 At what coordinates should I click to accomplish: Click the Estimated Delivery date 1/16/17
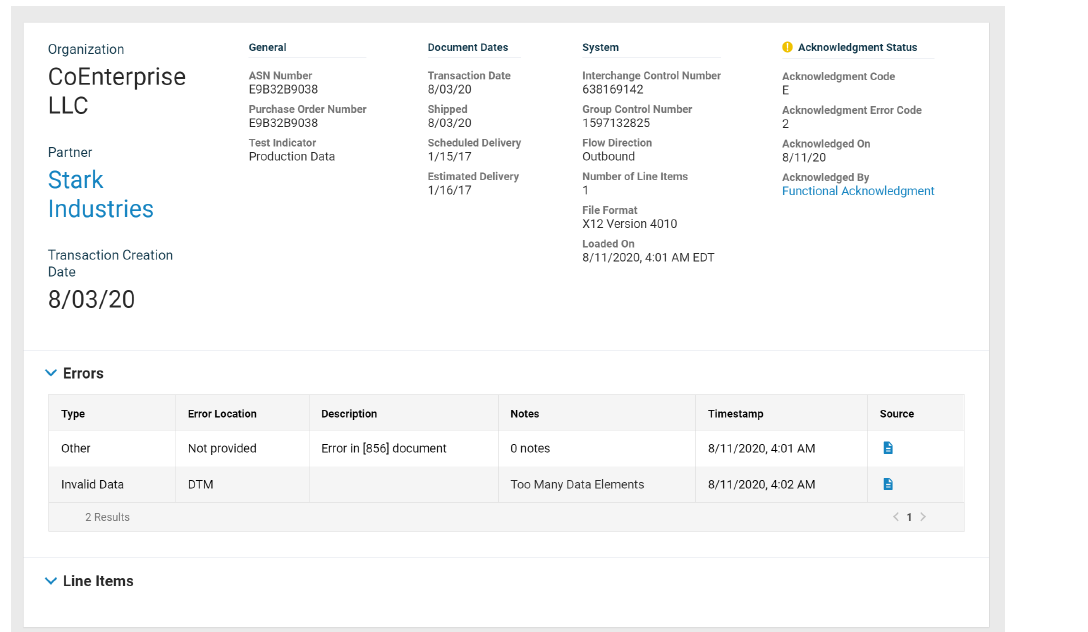(x=450, y=190)
